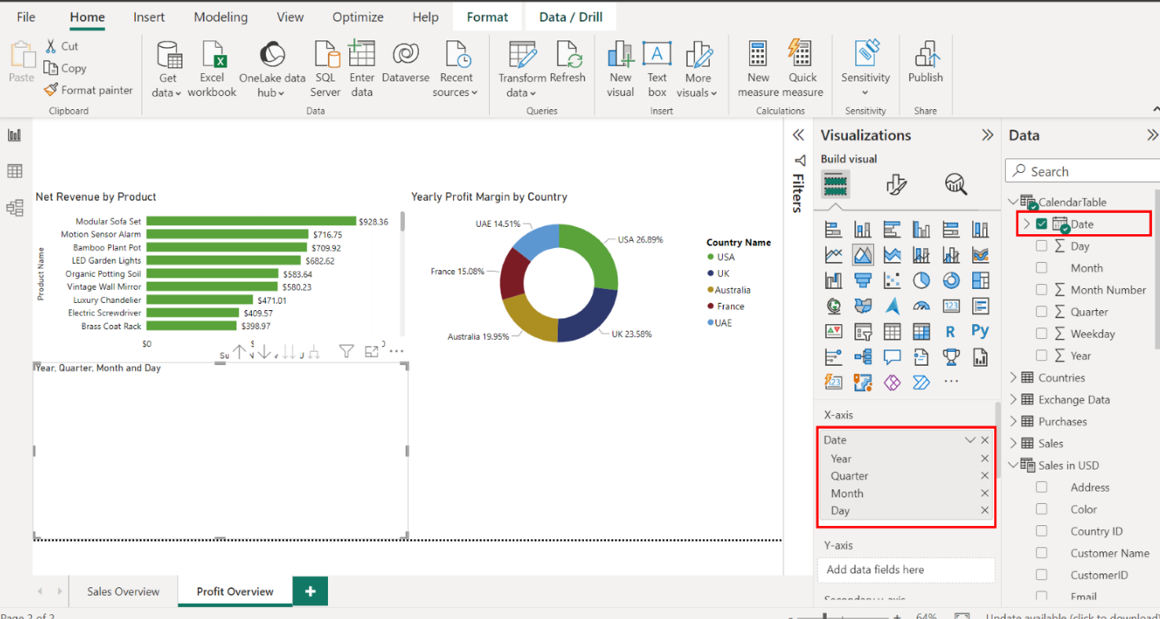Open the Transform data tool

tap(522, 58)
